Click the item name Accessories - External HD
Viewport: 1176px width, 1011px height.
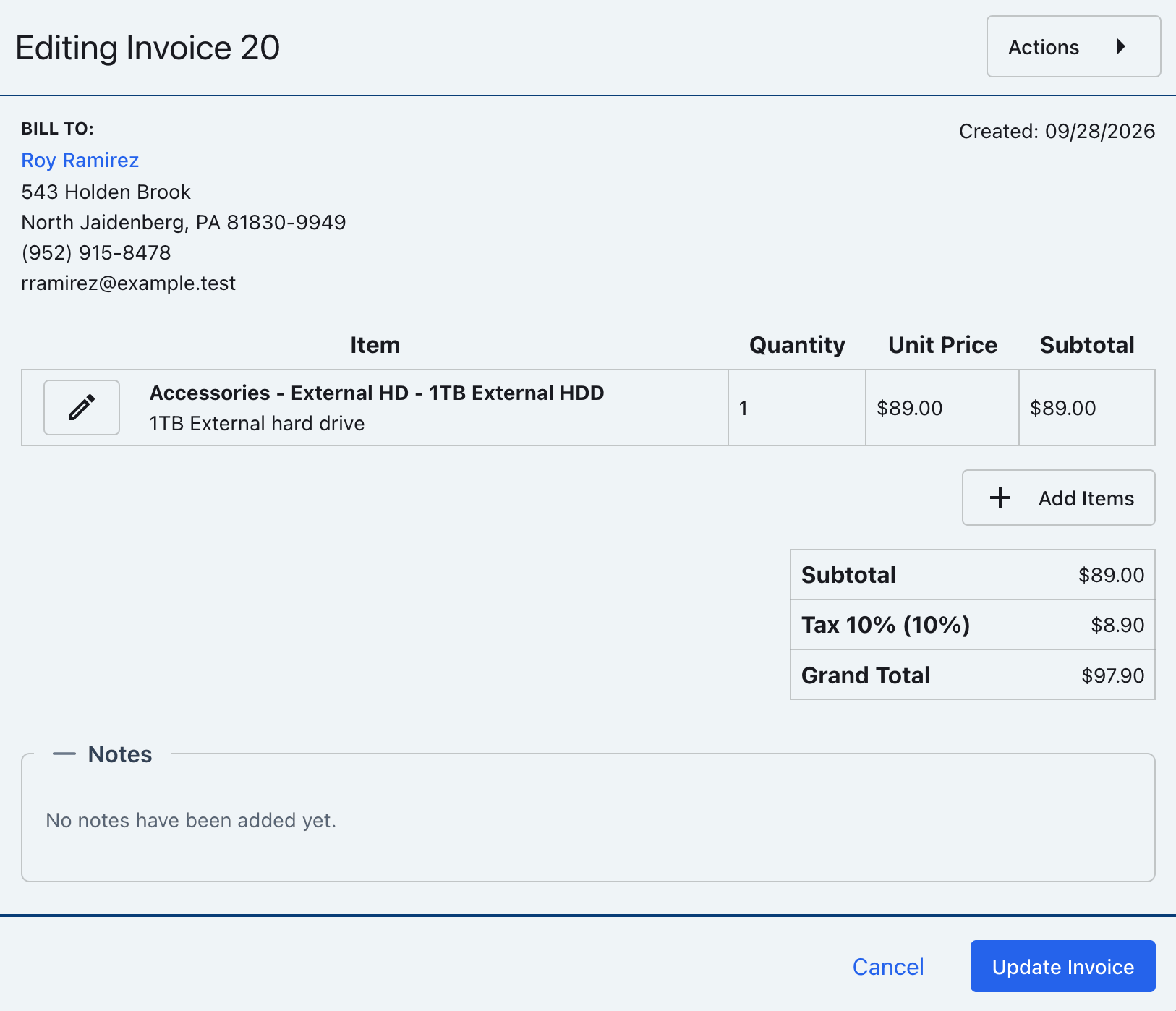[x=377, y=393]
